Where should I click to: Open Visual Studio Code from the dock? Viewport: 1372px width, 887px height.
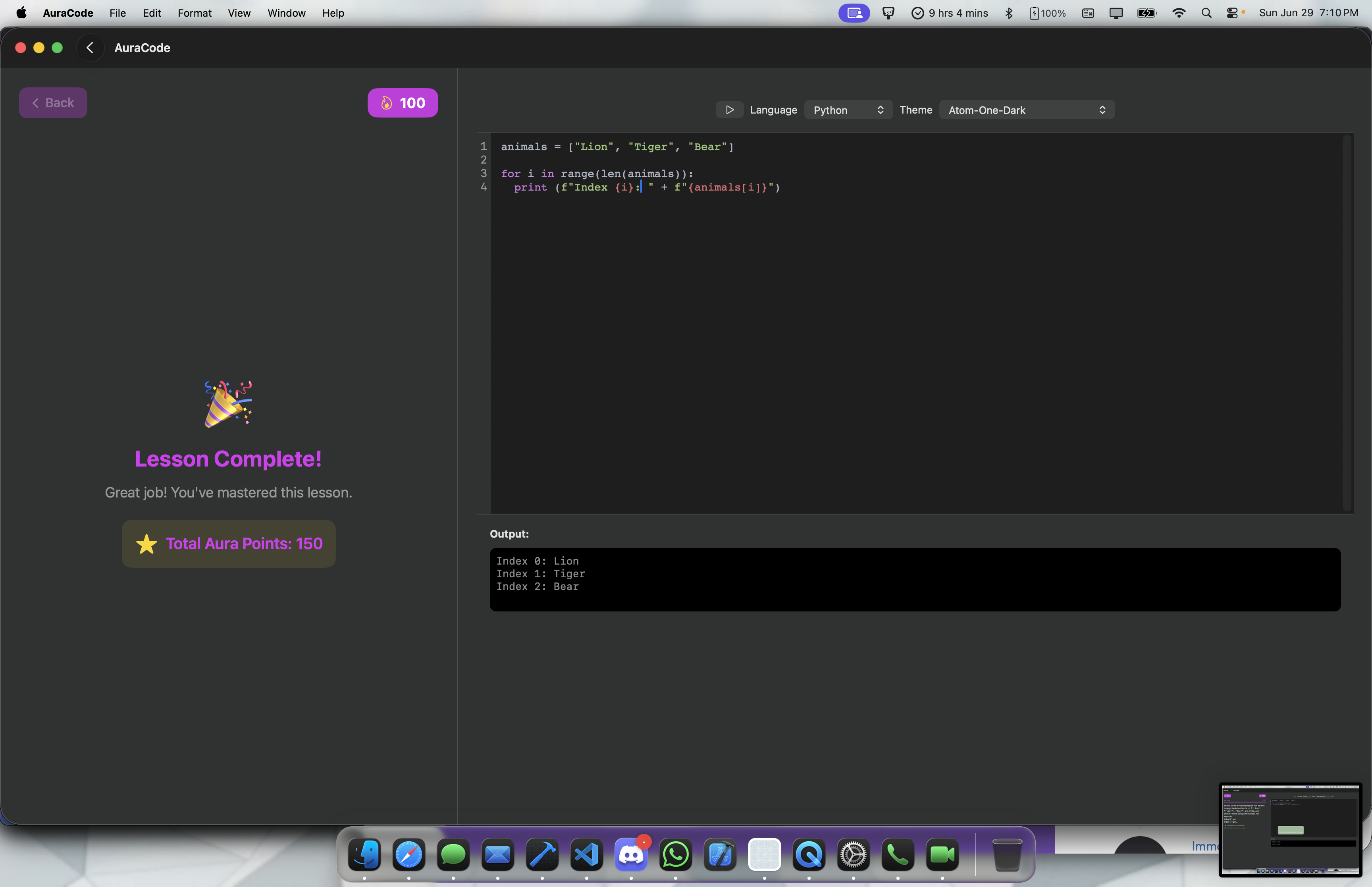[586, 855]
